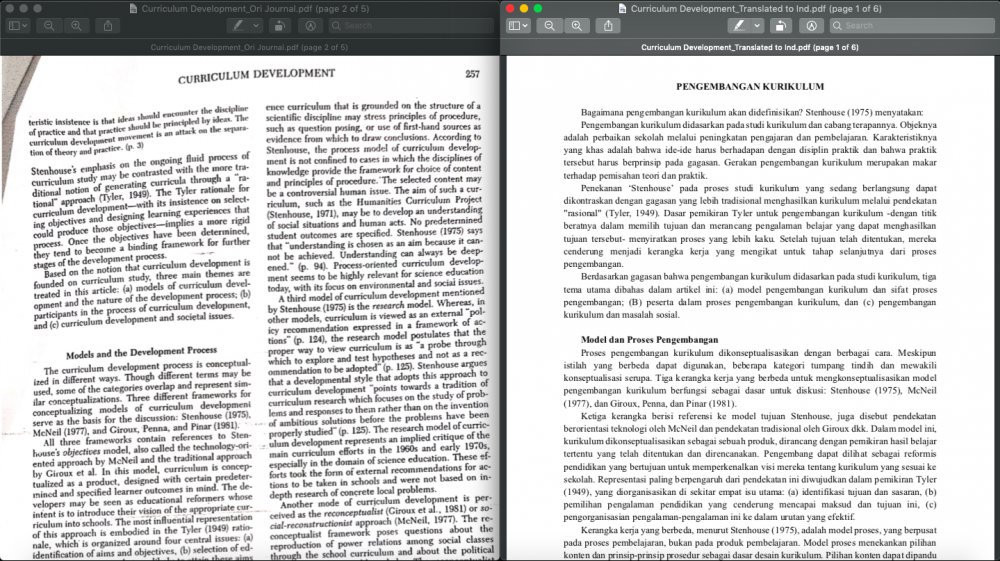Click the Search field in Ori Journal window

[x=413, y=26]
